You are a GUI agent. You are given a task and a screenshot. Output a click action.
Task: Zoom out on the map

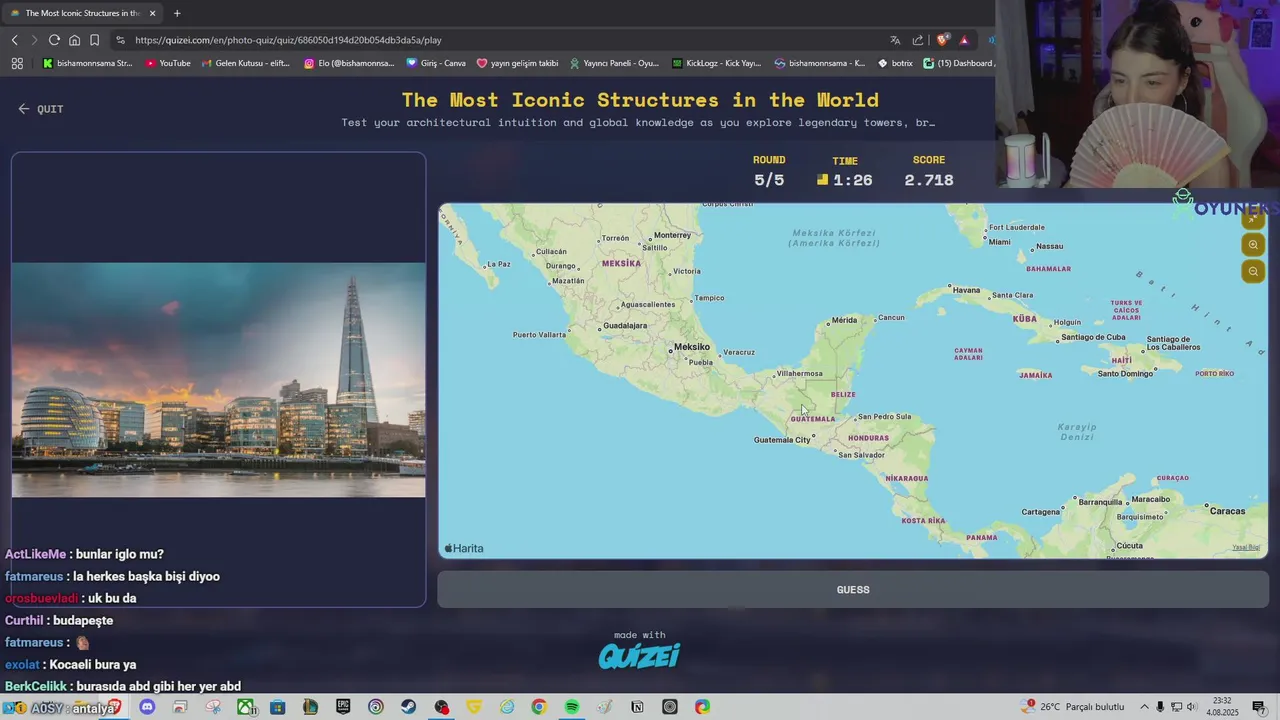point(1253,271)
